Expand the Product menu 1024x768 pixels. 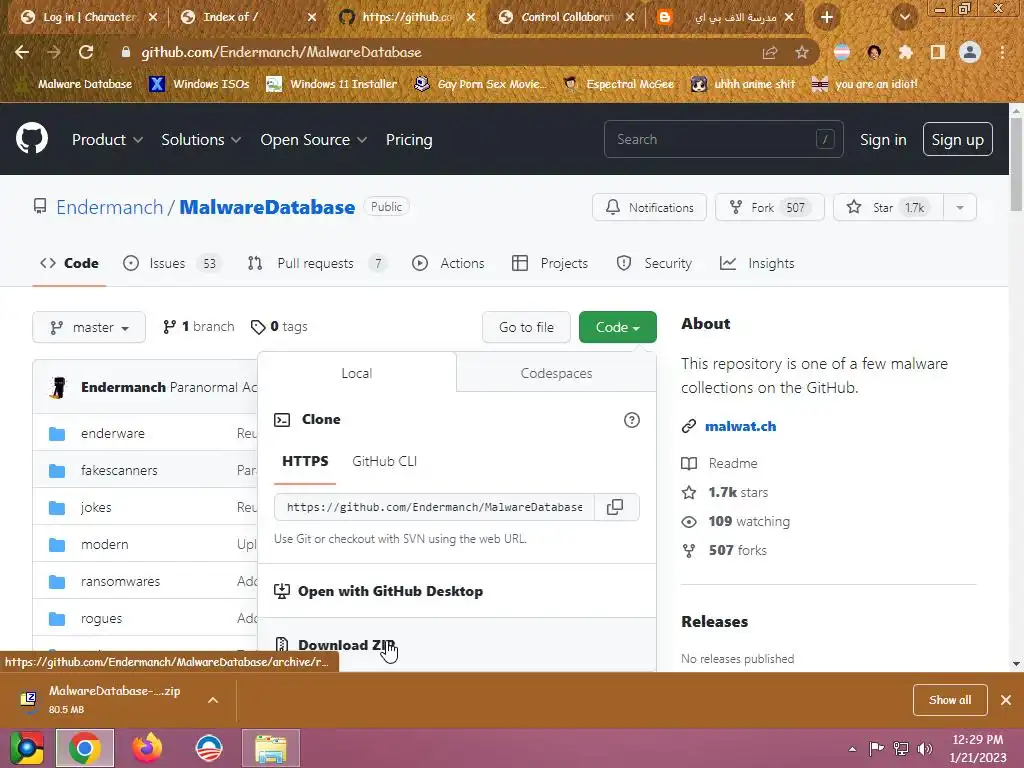coord(107,140)
